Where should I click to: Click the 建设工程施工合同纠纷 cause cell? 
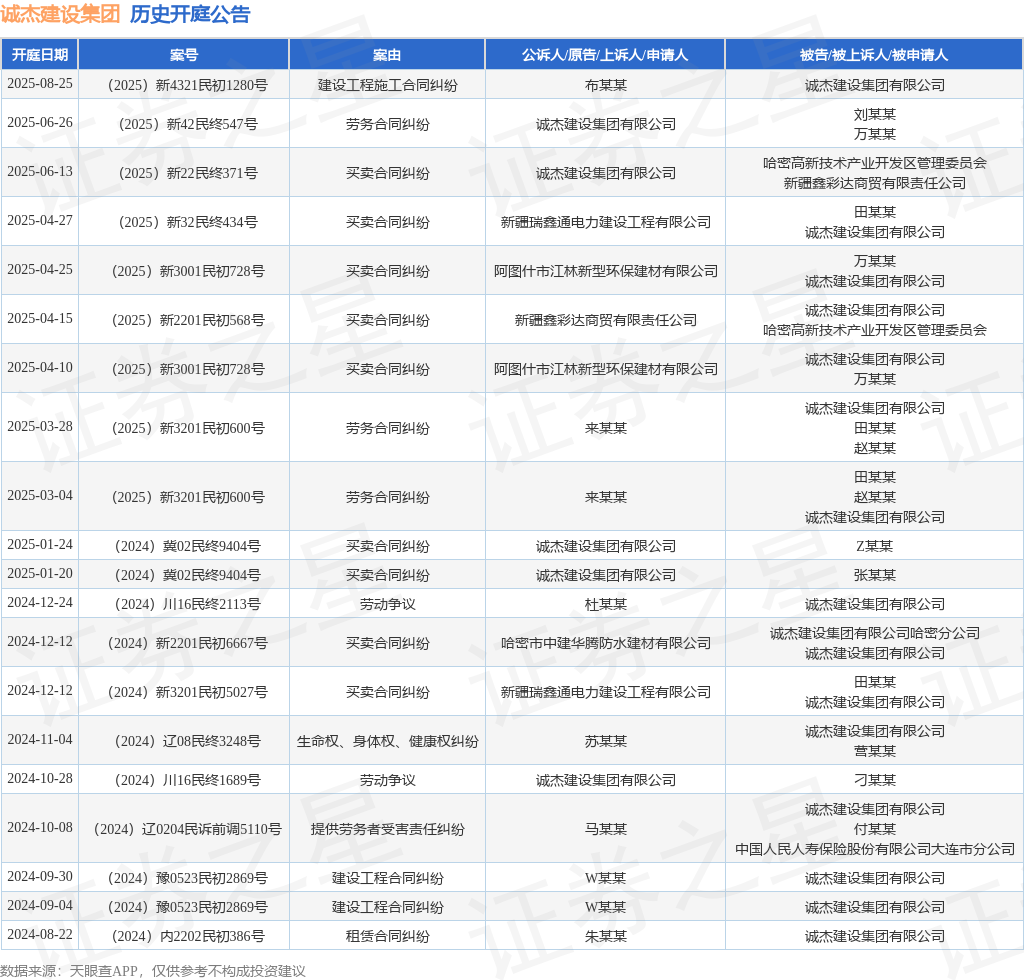387,85
